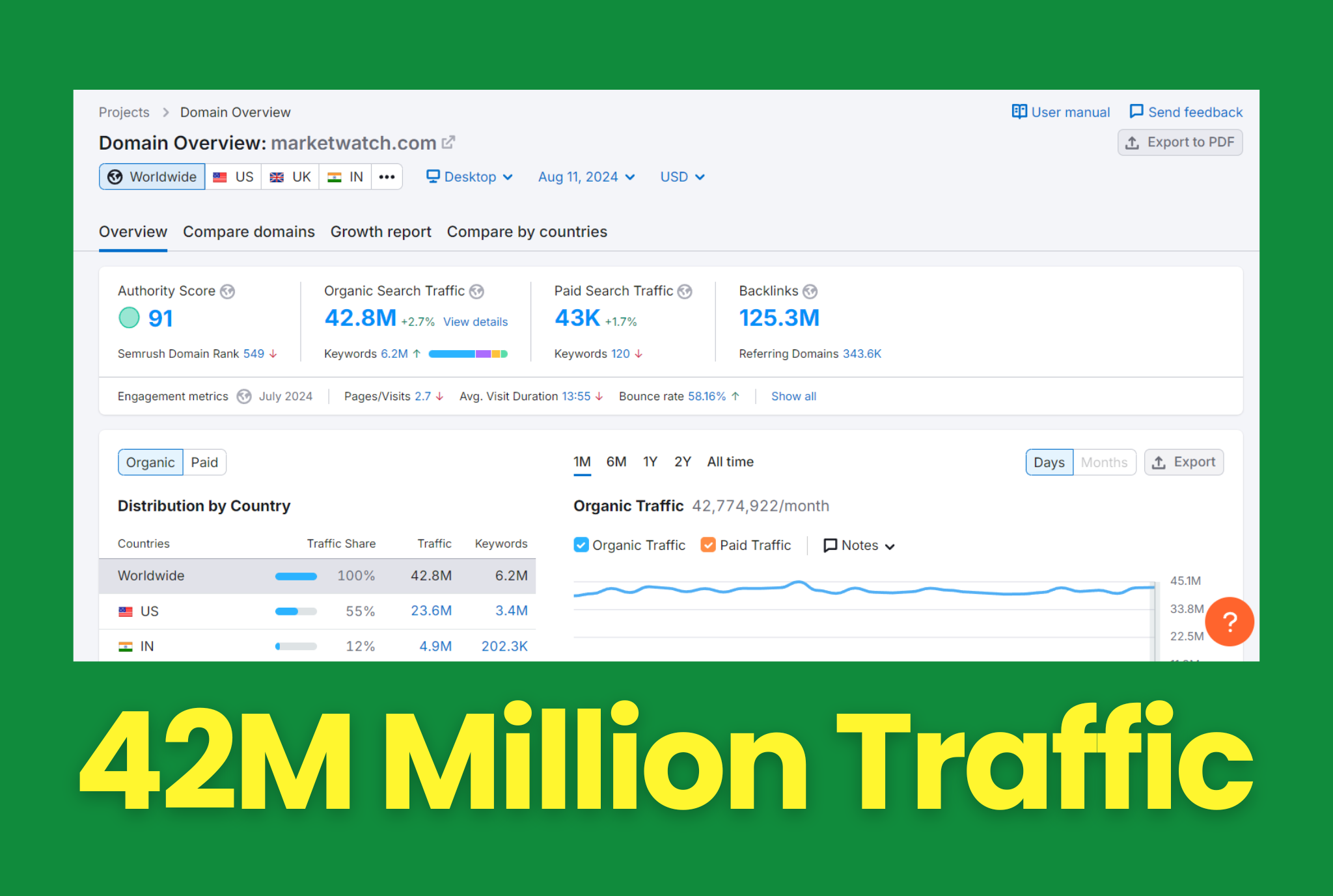Open IN keywords 202.3K value
Viewport: 1333px width, 896px height.
tap(504, 646)
